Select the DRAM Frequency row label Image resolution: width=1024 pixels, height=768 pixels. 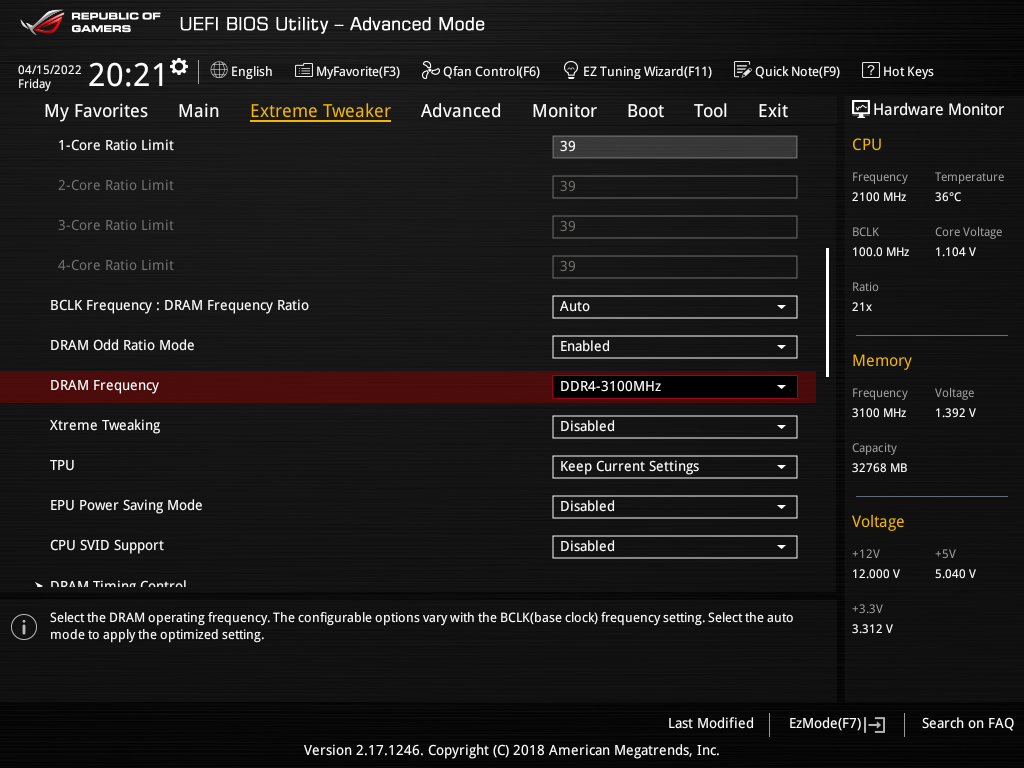(x=104, y=385)
